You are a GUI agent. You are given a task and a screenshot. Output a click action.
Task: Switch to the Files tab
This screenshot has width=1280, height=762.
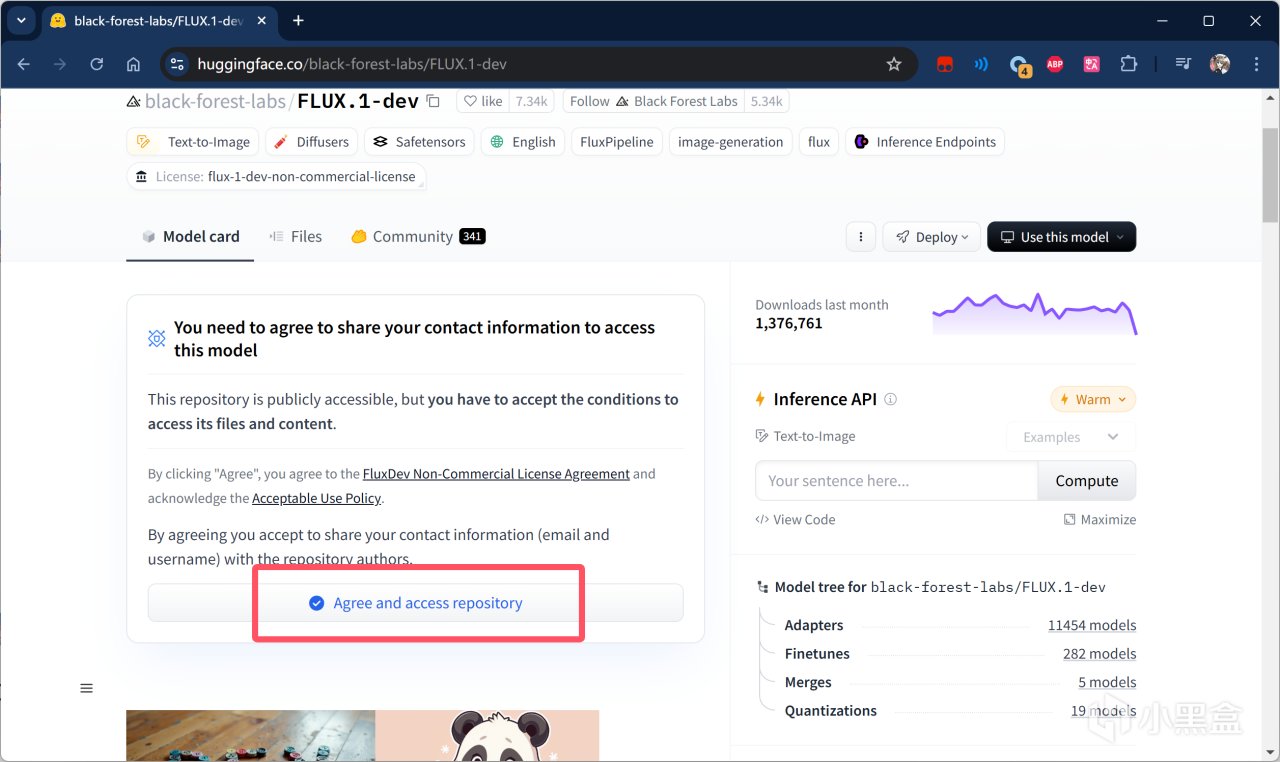[x=295, y=237]
